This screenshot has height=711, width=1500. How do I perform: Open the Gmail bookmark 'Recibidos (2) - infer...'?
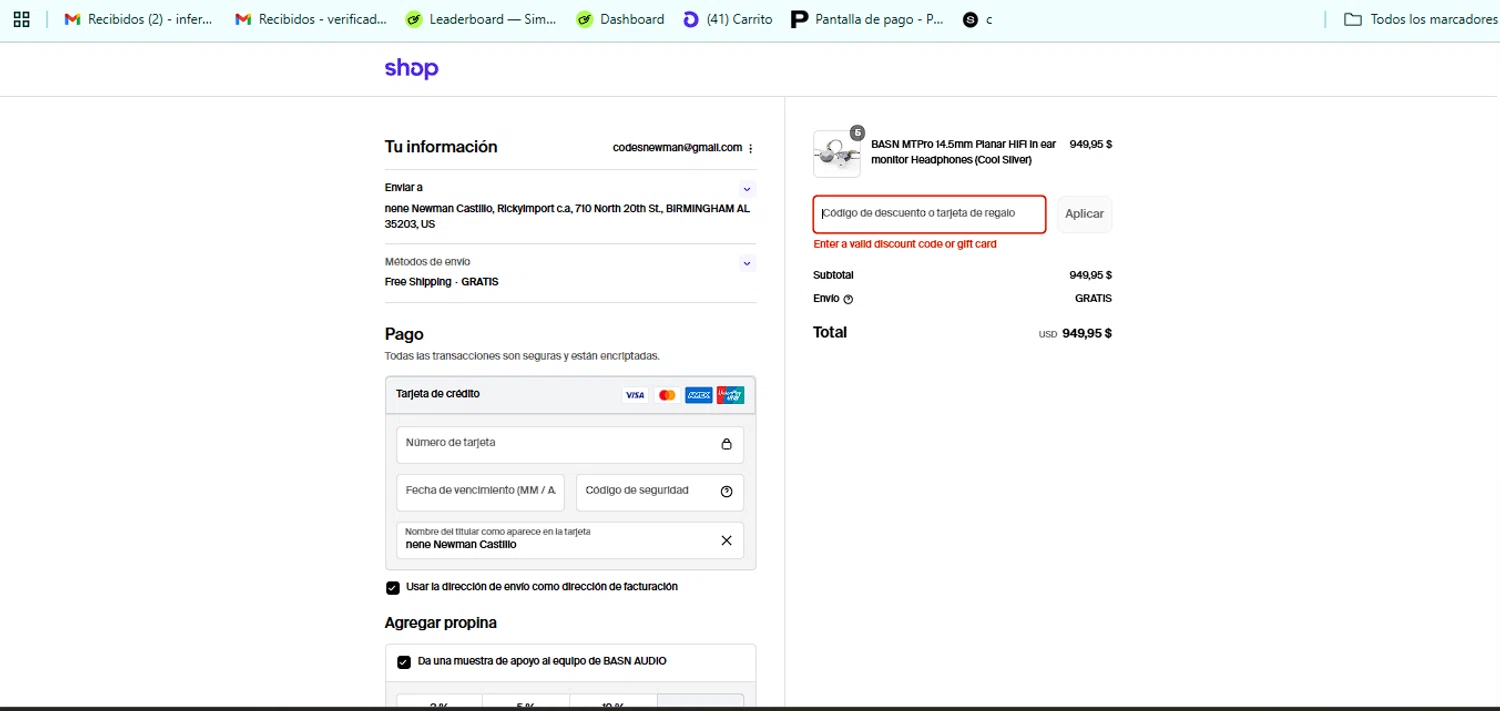pyautogui.click(x=138, y=19)
